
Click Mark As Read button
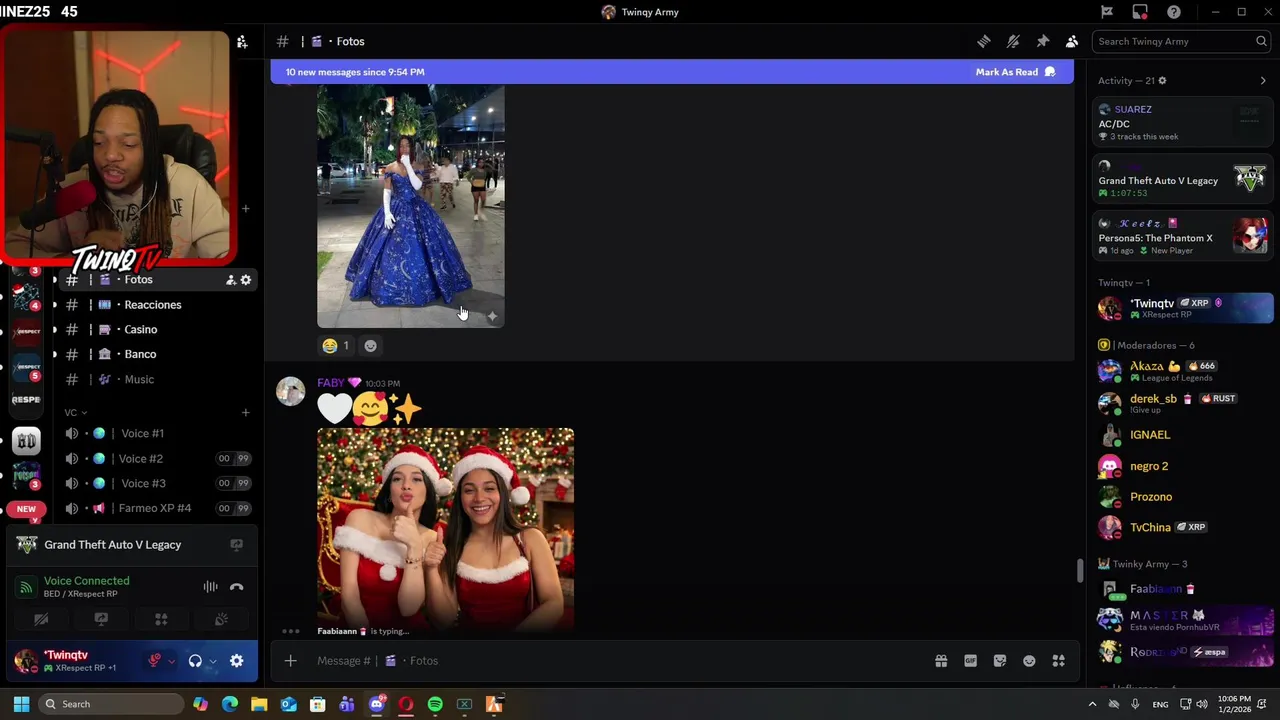tap(1015, 72)
